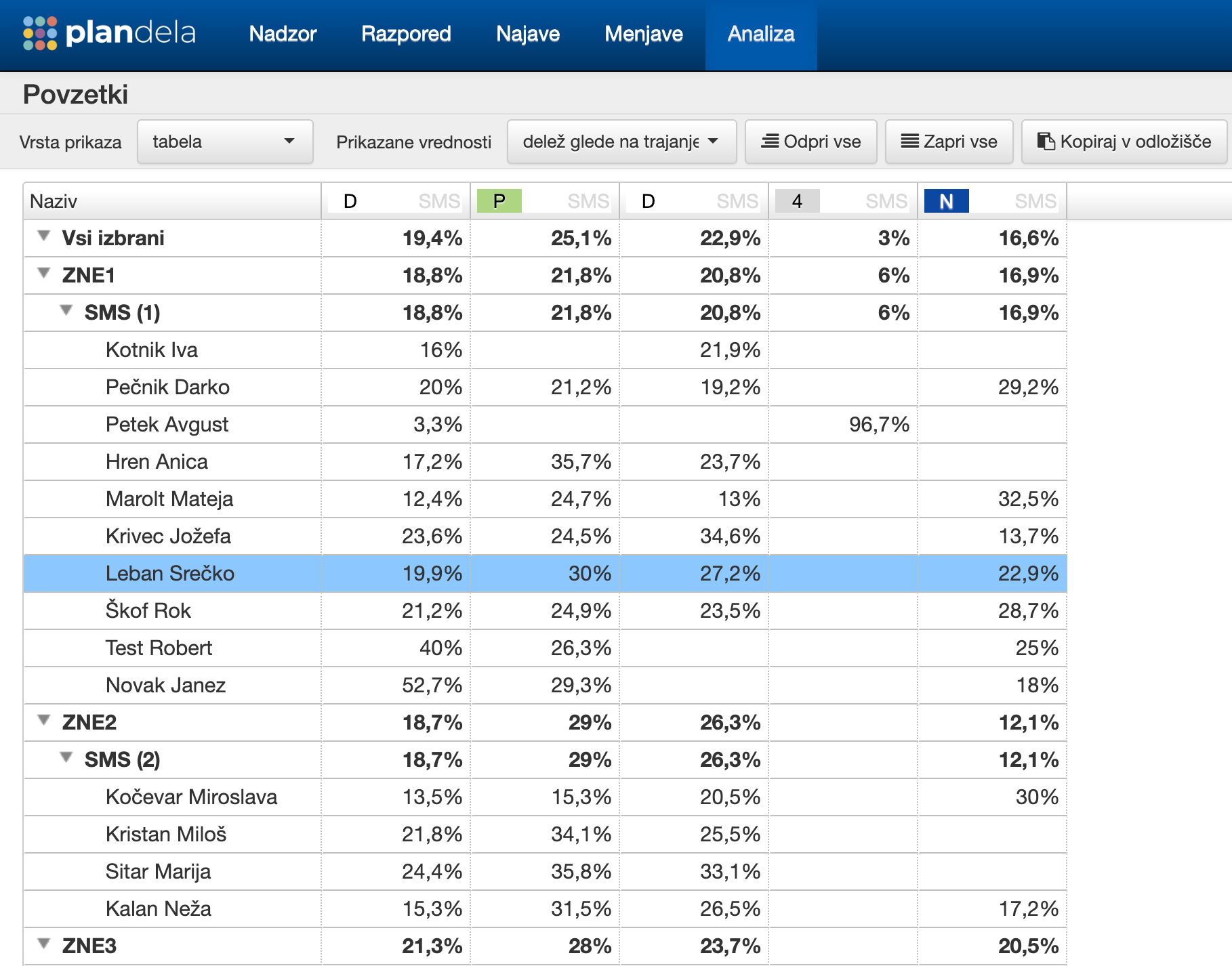Screen dimensions: 1232x966
Task: Collapse the SMS (2) subgroup
Action: (66, 757)
